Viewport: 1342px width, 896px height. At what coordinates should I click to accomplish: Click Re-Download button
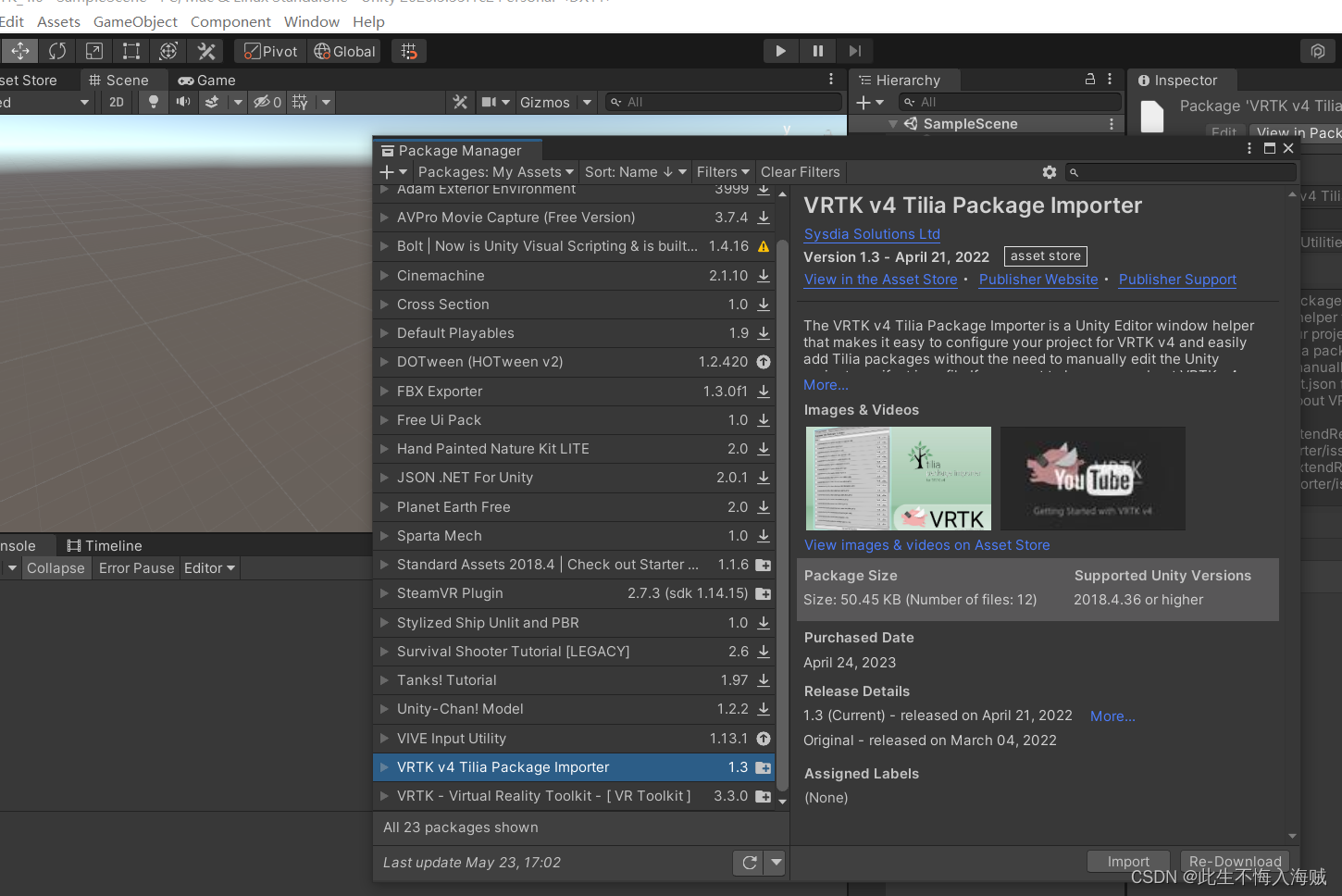coord(1235,862)
